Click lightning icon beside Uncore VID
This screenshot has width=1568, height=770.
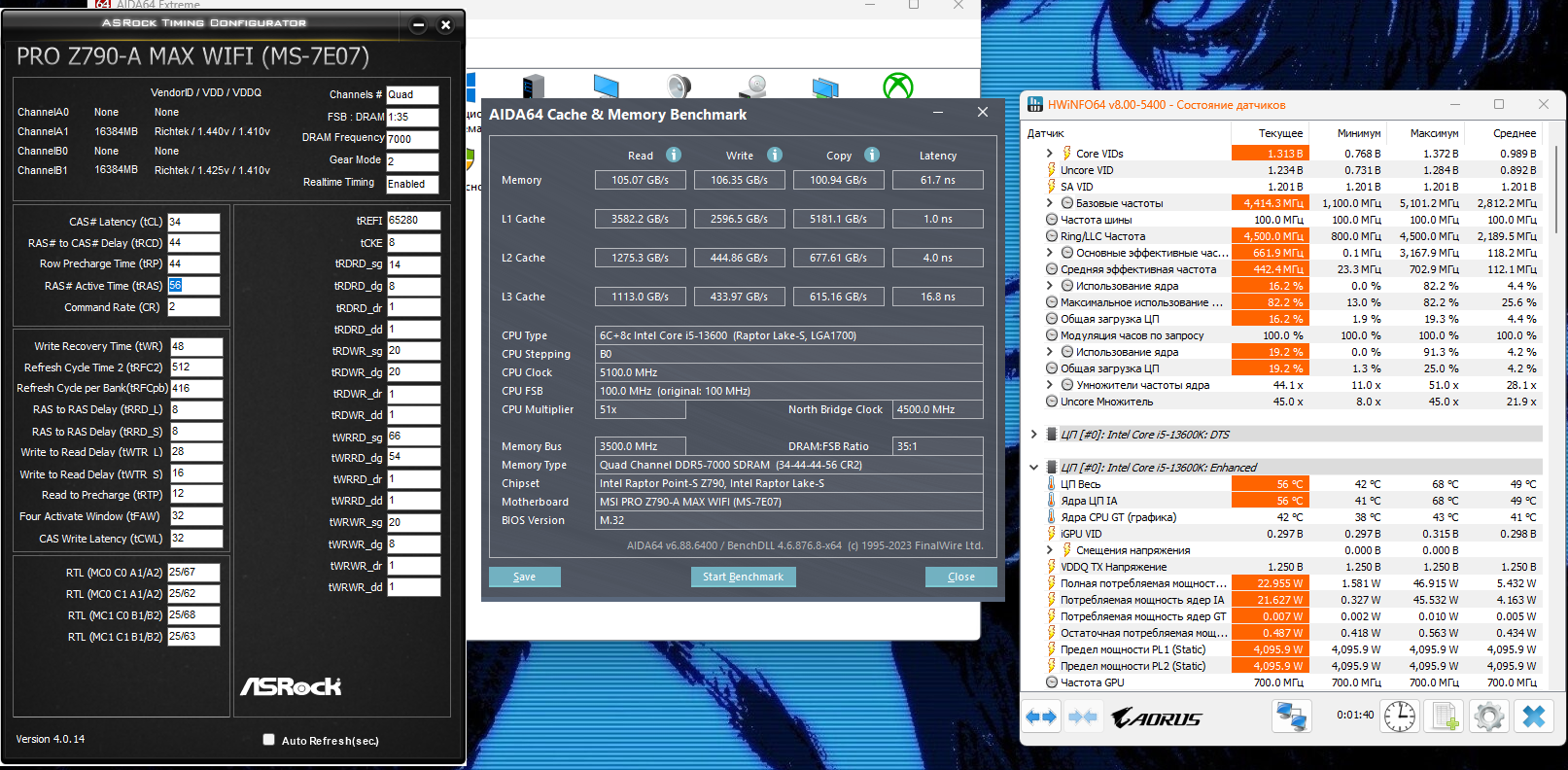(1051, 170)
